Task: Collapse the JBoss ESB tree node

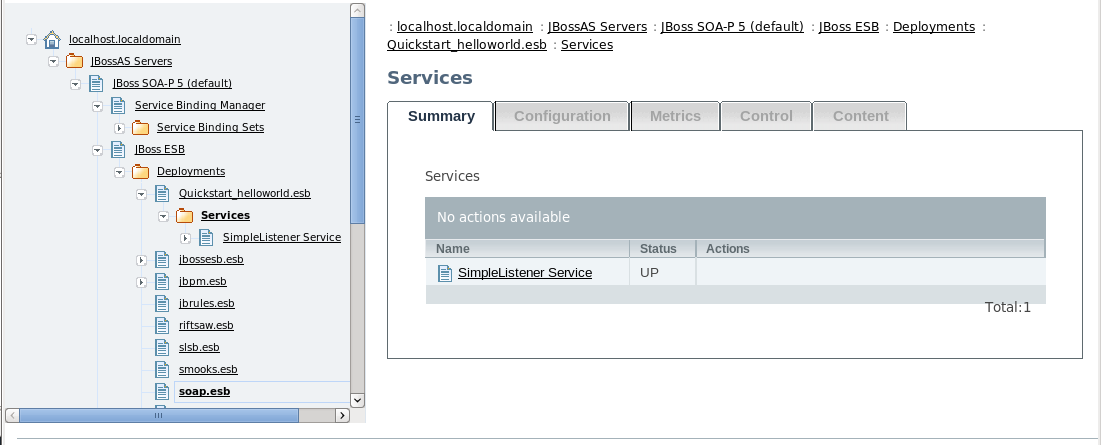Action: point(97,150)
